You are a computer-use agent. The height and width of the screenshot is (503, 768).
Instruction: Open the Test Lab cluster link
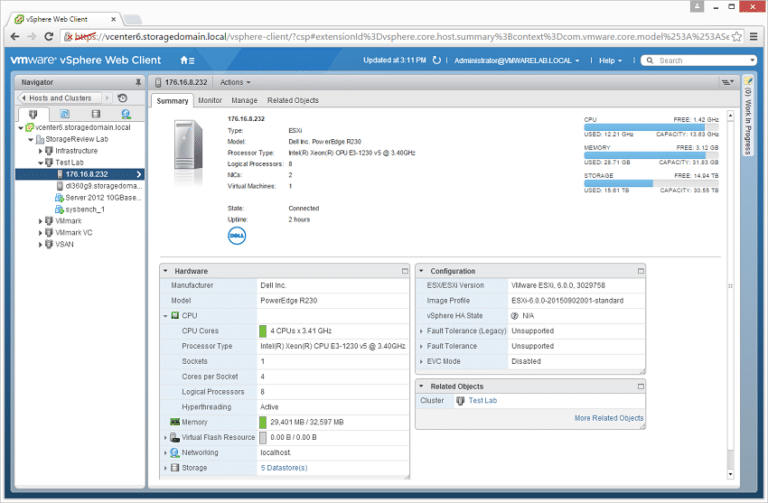[x=482, y=401]
